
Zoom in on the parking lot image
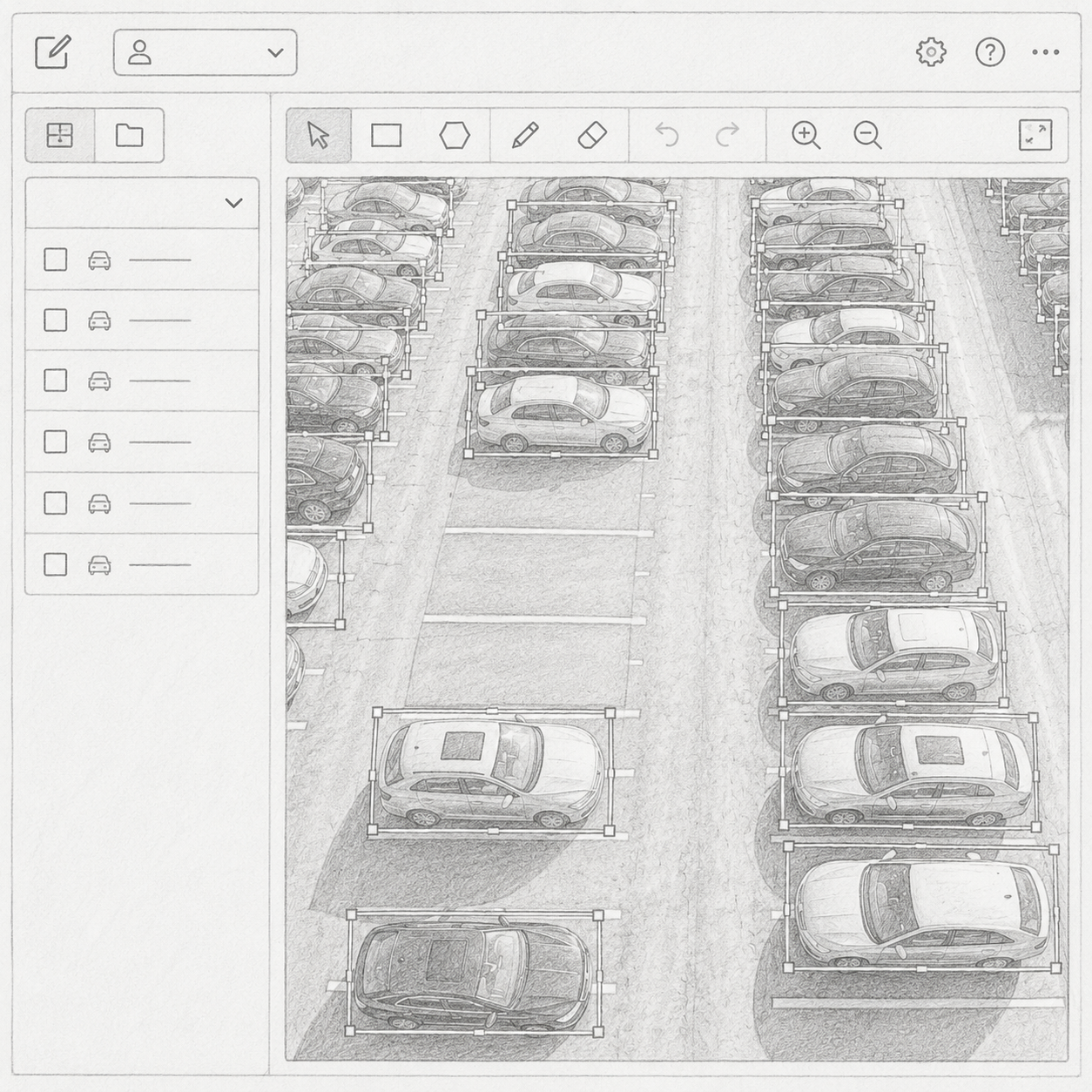[x=806, y=135]
